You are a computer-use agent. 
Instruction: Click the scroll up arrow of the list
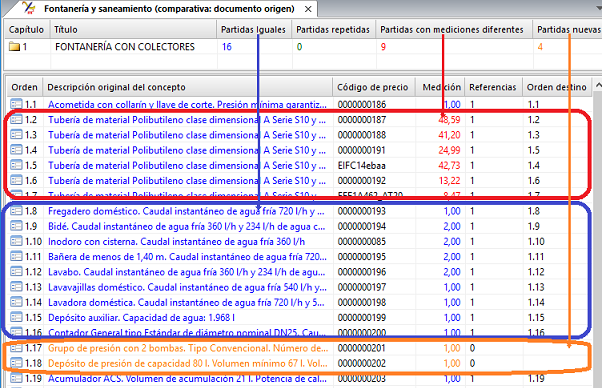pyautogui.click(x=598, y=85)
